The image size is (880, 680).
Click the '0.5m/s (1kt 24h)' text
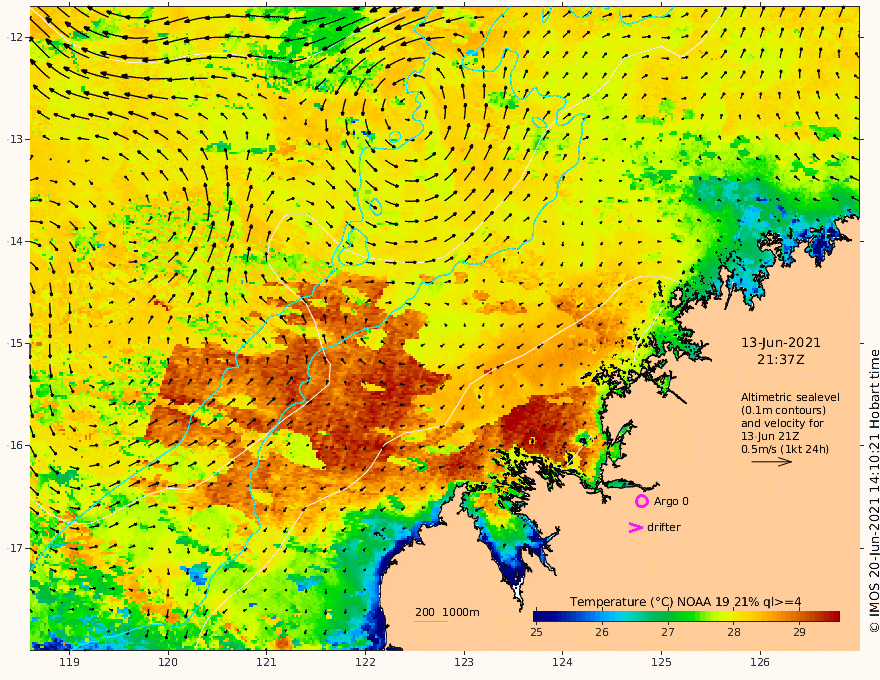785,449
